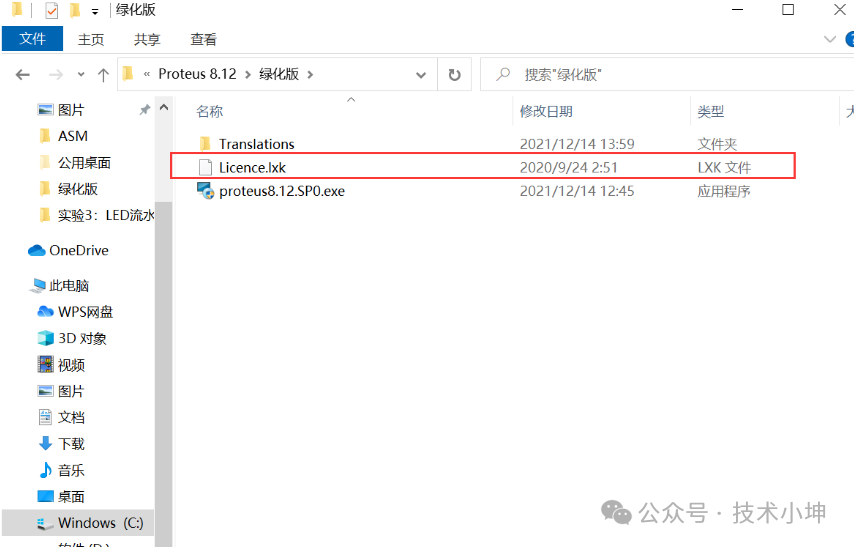Click the Proteus 8.12 breadcrumb segment
854x547 pixels.
pyautogui.click(x=197, y=74)
